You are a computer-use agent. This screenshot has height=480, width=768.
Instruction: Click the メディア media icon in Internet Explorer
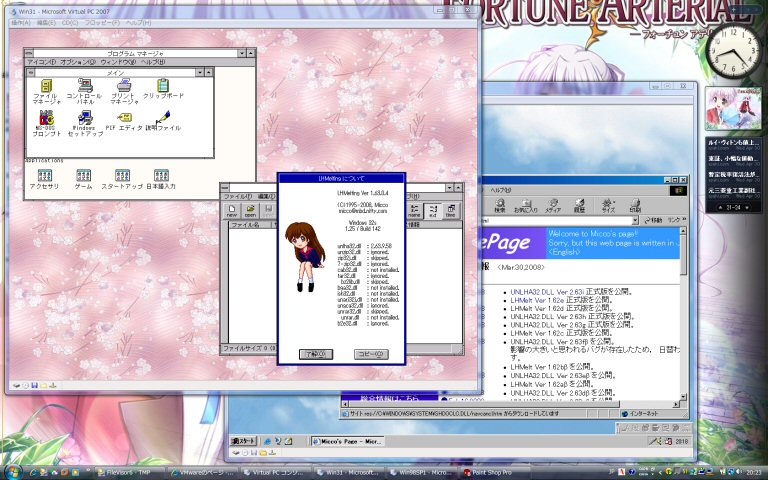pos(553,206)
